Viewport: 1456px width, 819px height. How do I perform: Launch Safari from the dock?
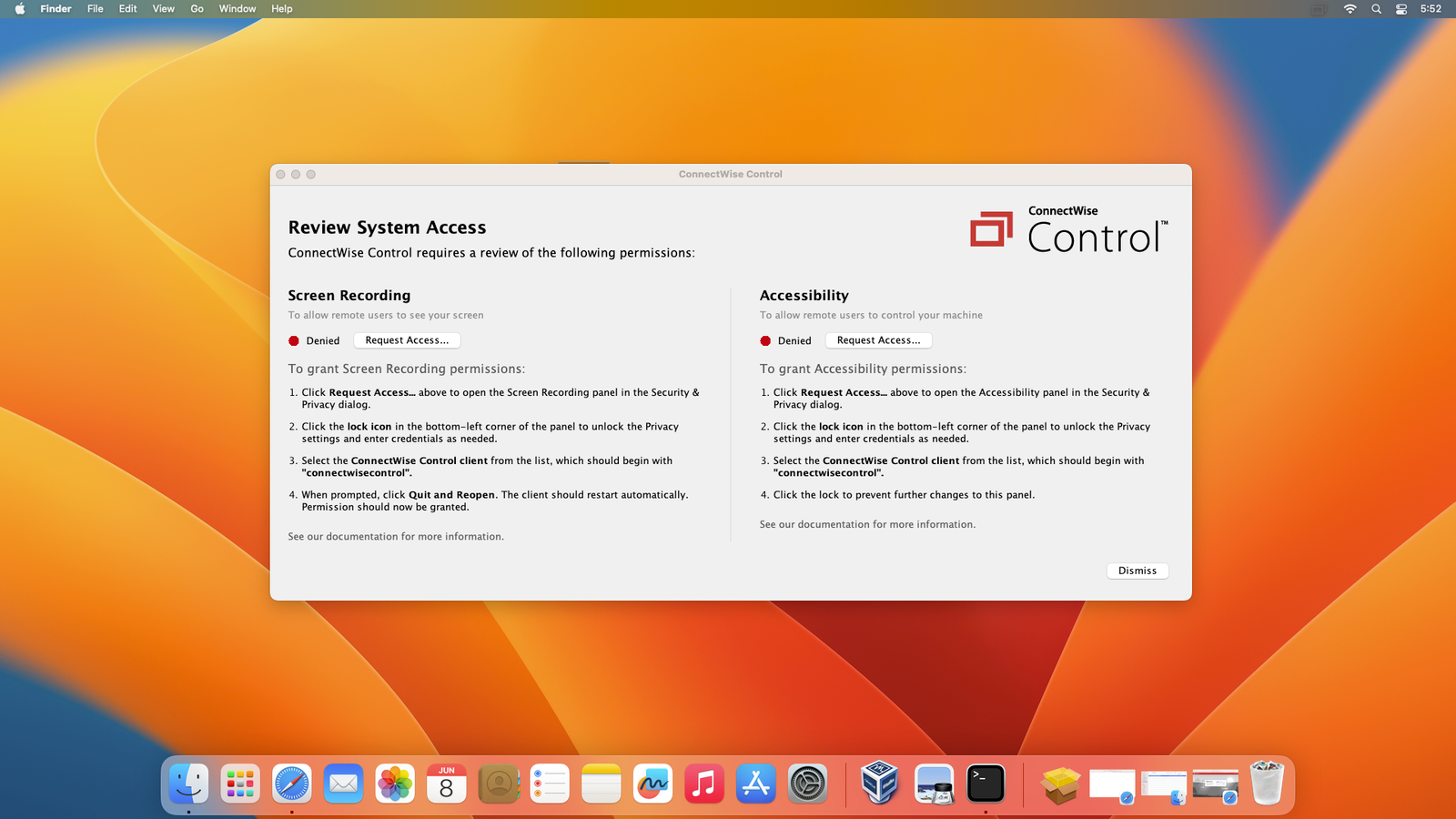[x=292, y=784]
